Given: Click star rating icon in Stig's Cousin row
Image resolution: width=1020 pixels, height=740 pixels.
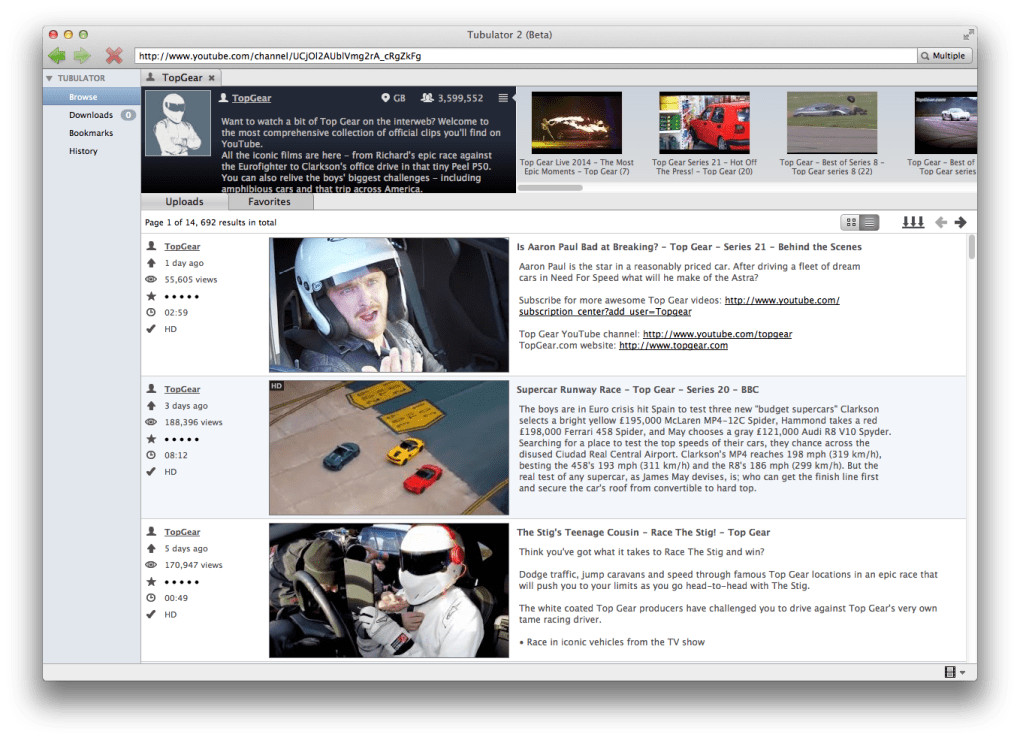Looking at the screenshot, I should tap(151, 582).
